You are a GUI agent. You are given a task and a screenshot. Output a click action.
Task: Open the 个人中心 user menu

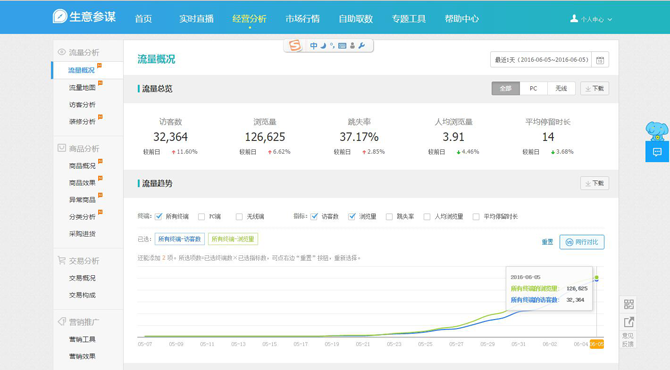tap(591, 19)
